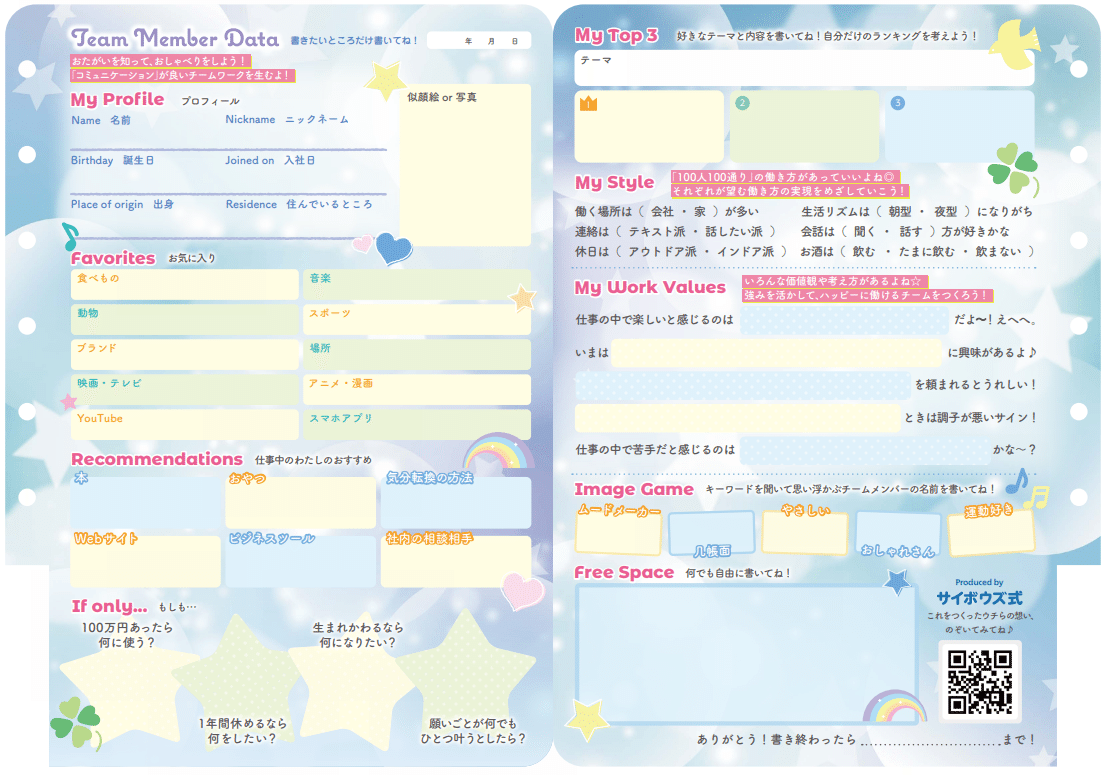Screen dimensions: 1109x775
Task: Click the date field with 年 月 日
Action: (x=479, y=41)
